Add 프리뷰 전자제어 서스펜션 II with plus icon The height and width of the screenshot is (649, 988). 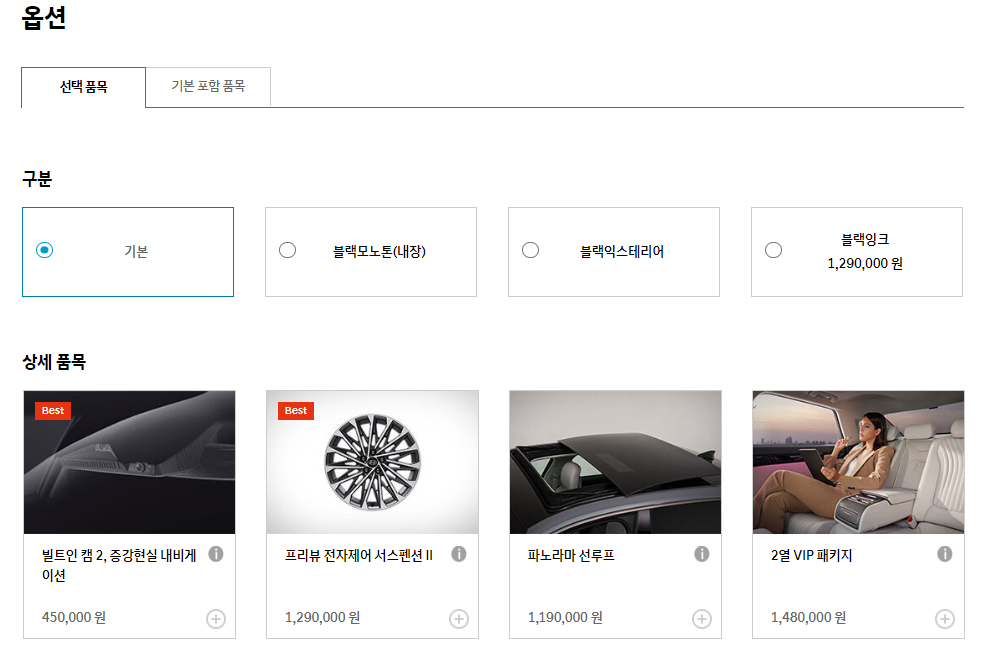459,619
